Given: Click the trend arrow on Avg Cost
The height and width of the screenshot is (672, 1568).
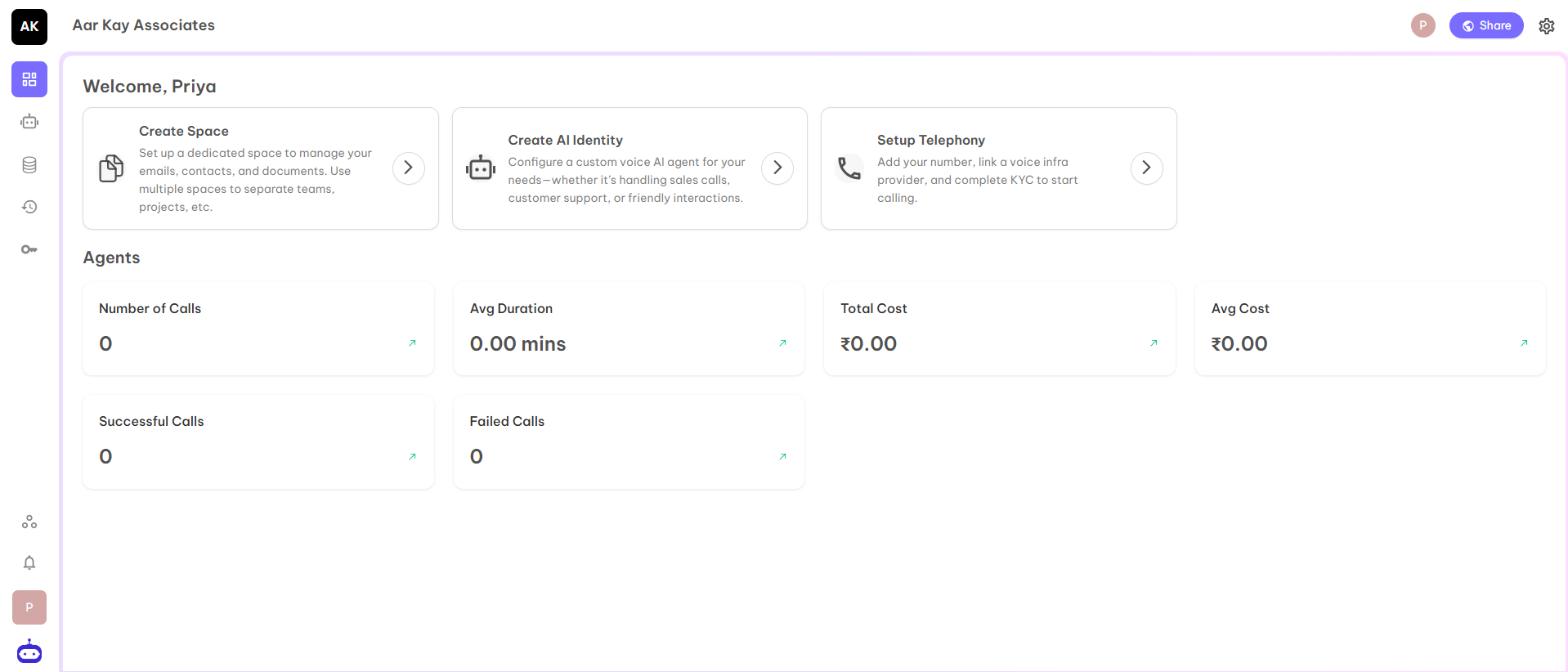Looking at the screenshot, I should [x=1524, y=343].
